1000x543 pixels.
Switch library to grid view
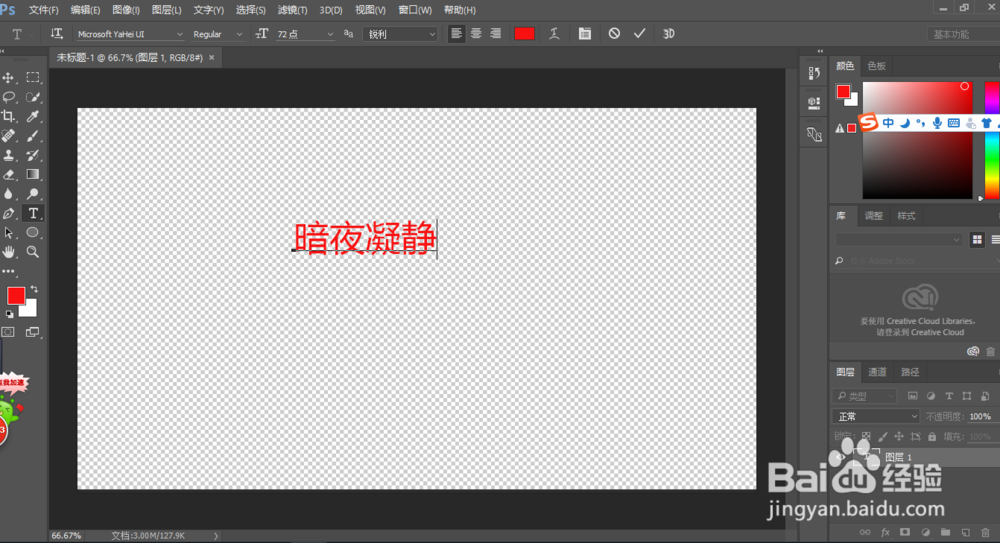click(977, 240)
